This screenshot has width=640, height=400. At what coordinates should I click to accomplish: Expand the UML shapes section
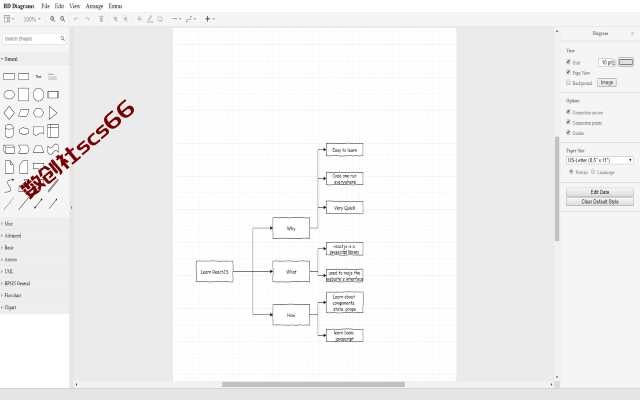34,271
